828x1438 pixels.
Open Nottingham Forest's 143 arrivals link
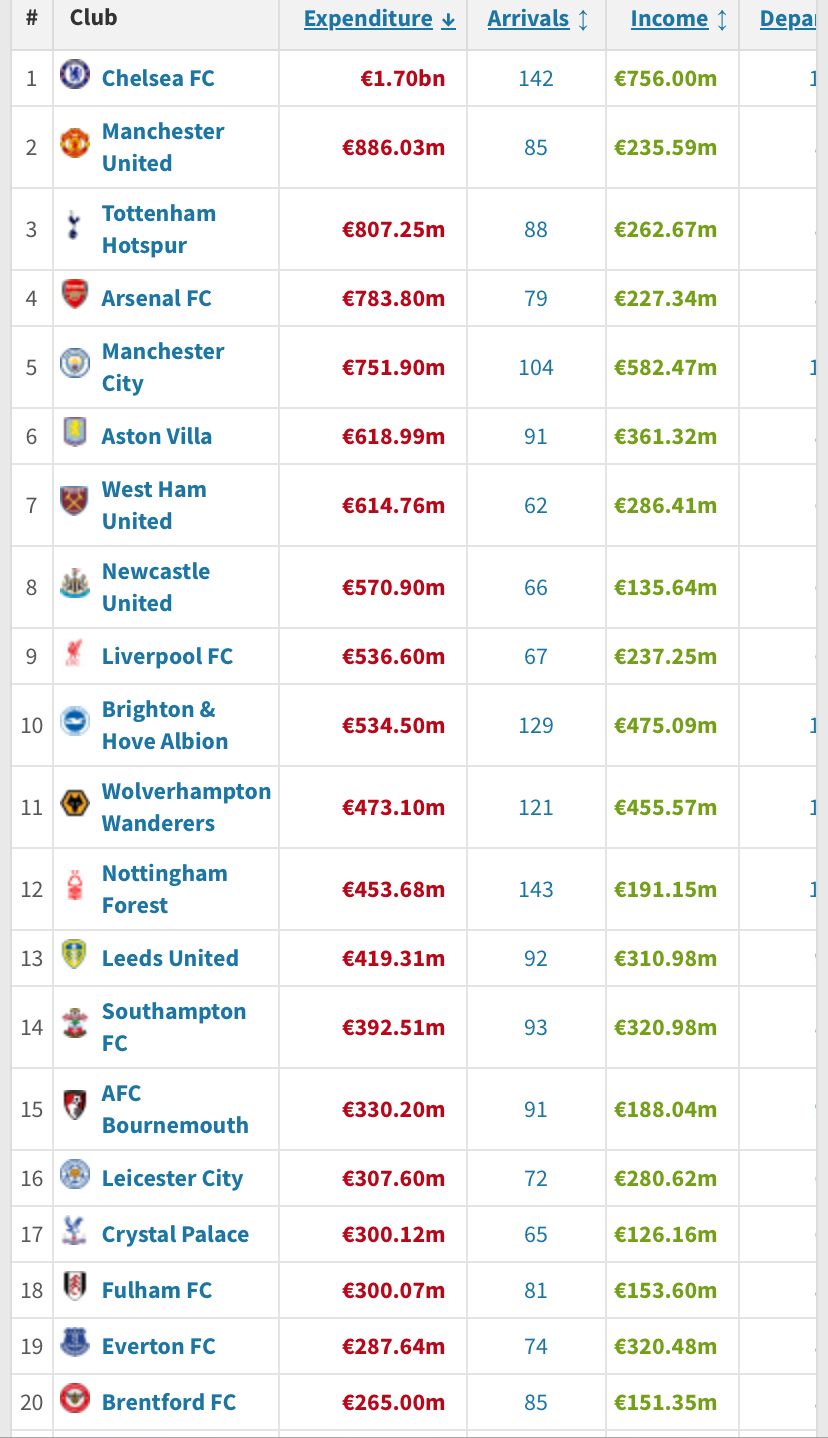point(536,889)
